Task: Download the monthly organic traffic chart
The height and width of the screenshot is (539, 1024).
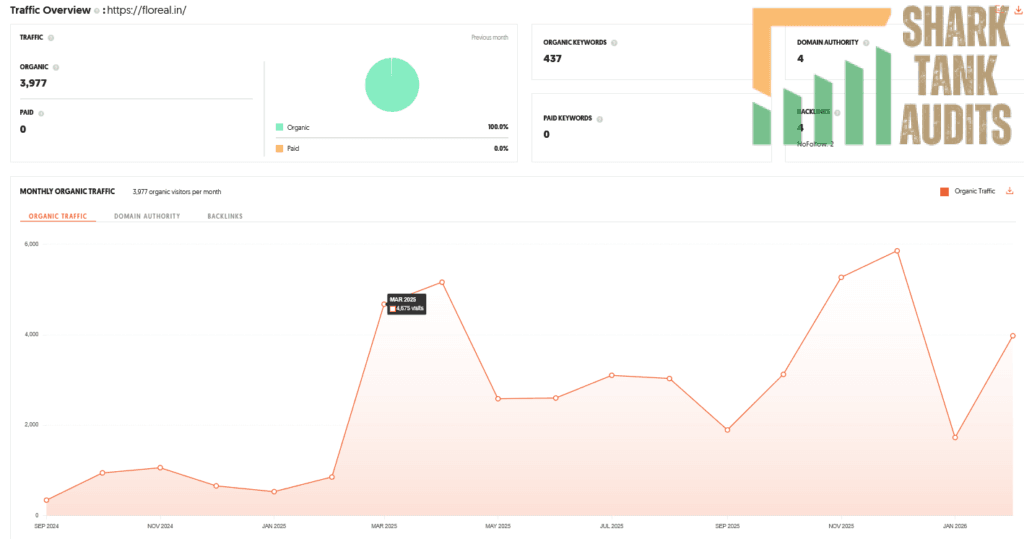Action: pos(1009,191)
